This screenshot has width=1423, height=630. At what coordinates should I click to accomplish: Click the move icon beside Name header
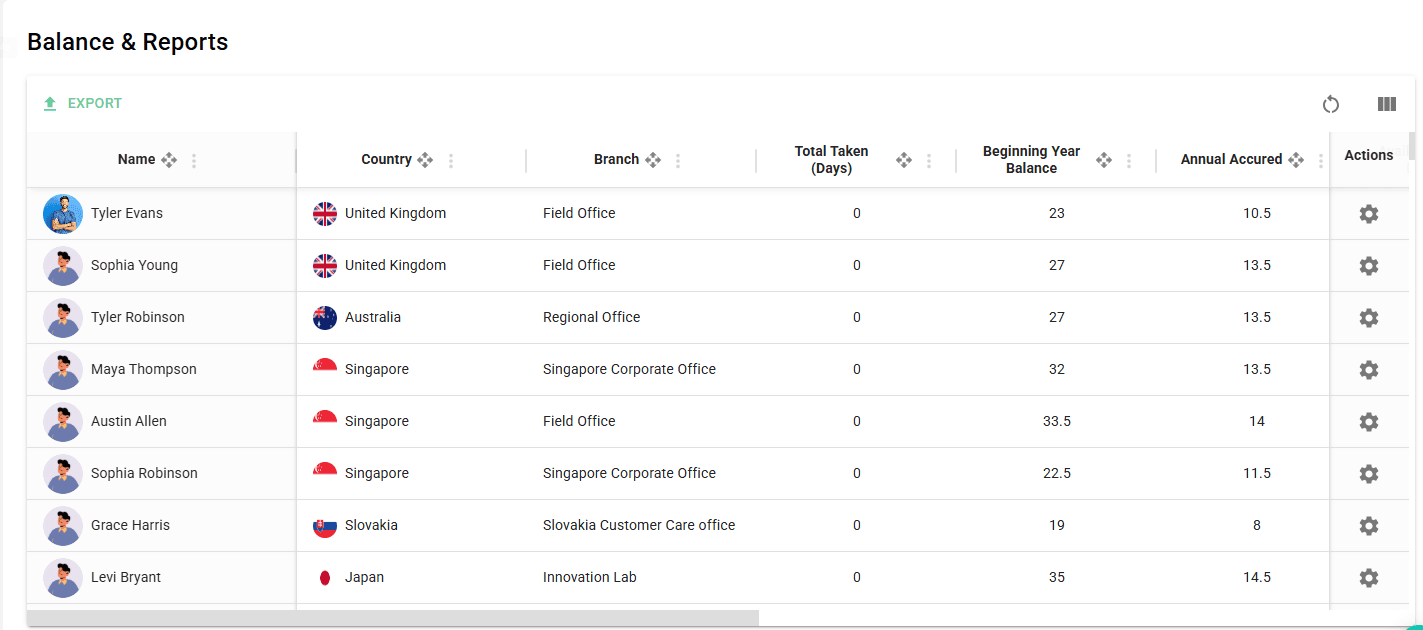169,160
